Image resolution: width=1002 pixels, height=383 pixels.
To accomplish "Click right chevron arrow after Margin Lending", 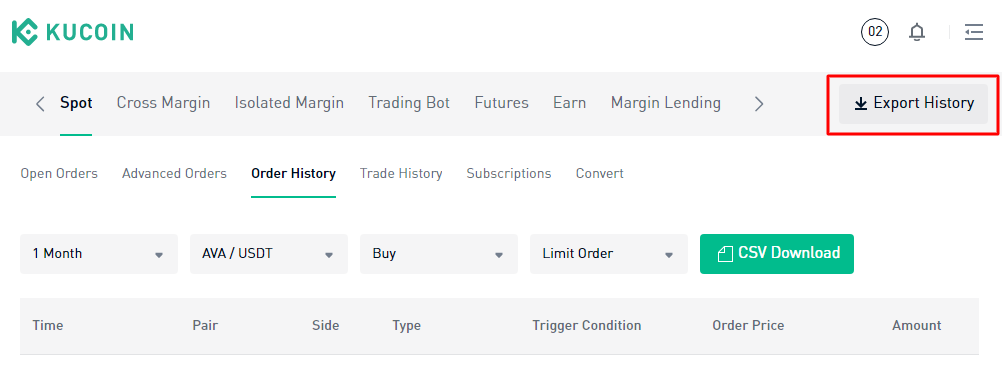I will [x=759, y=104].
